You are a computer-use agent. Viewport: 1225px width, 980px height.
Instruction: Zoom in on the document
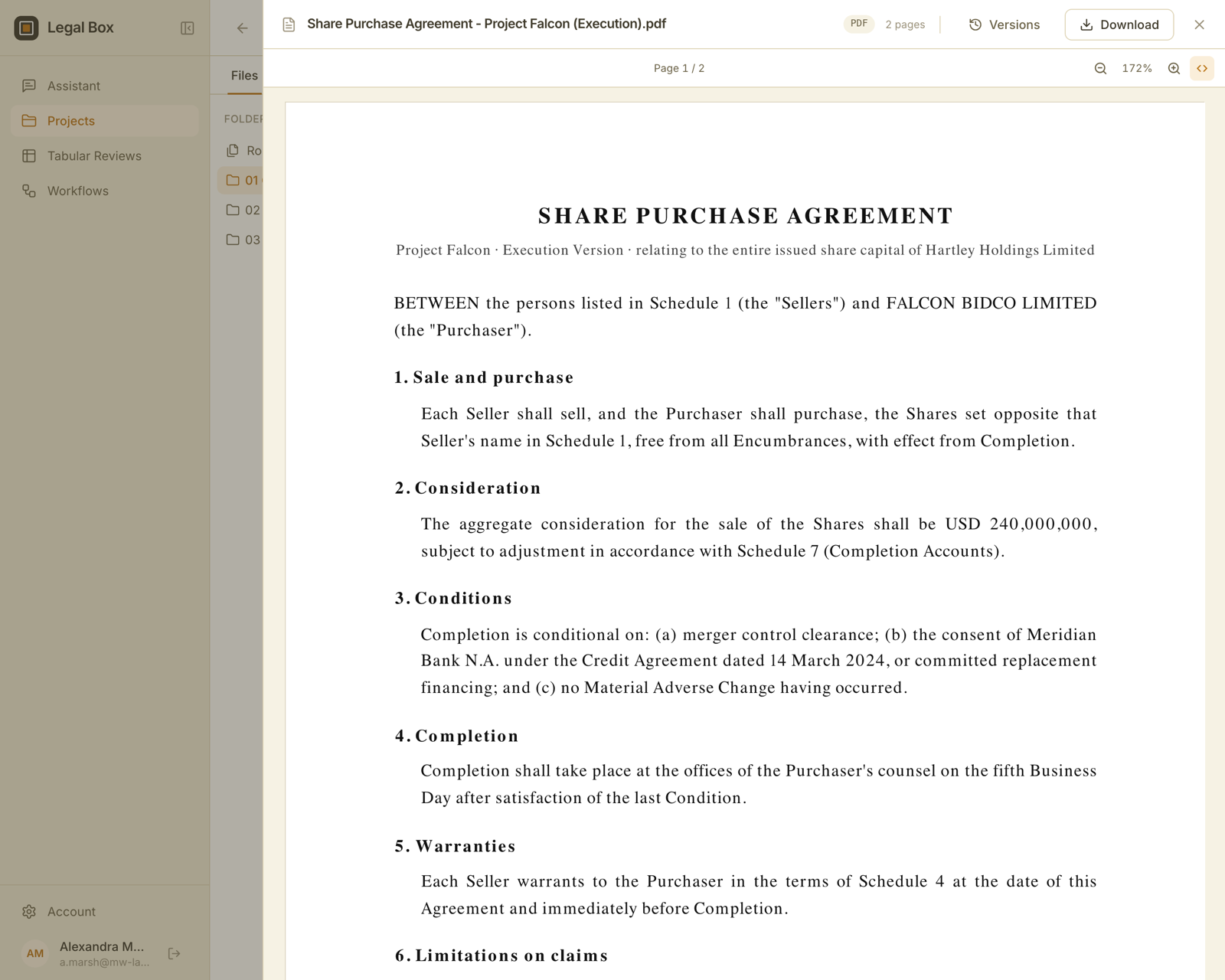point(1174,68)
